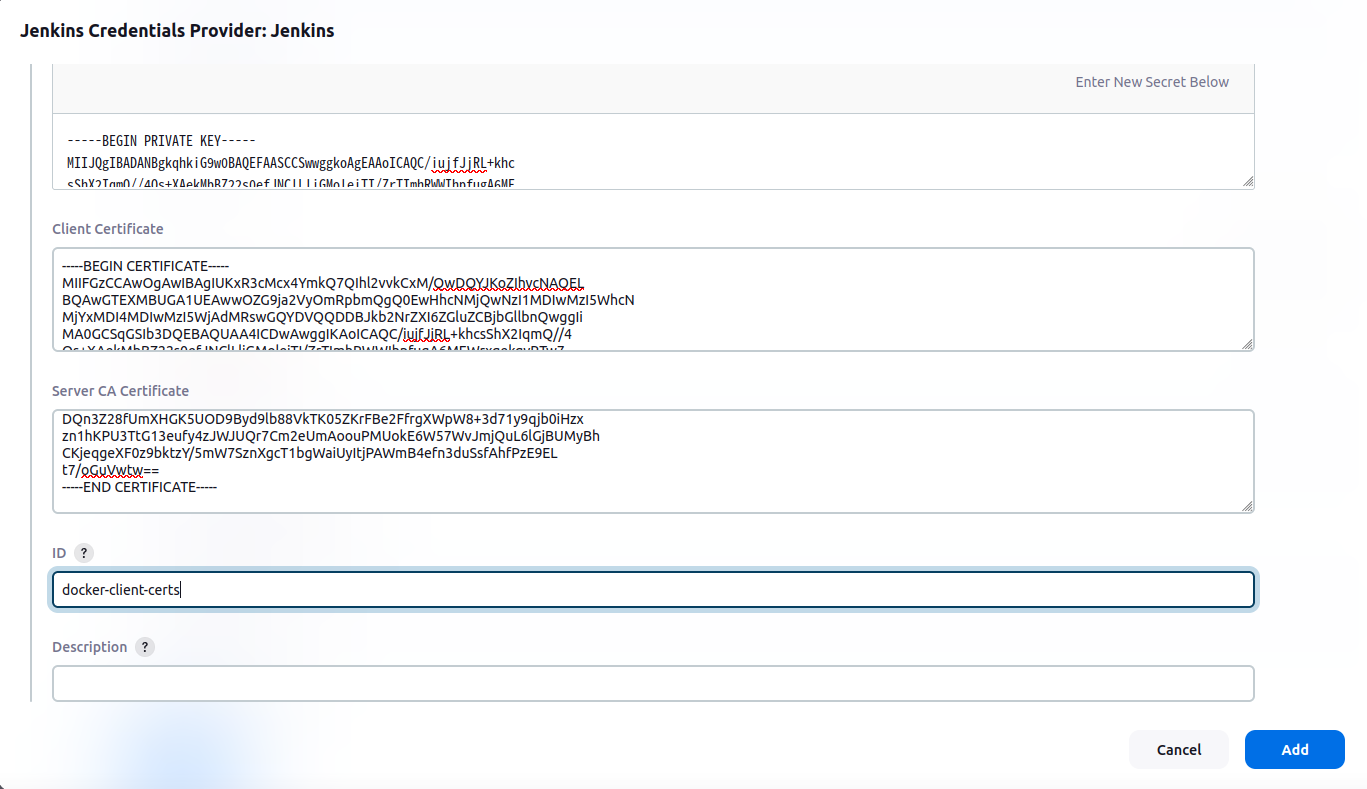Click the 'Enter New Secret Below' text
Viewport: 1367px width, 789px height.
tap(1152, 82)
